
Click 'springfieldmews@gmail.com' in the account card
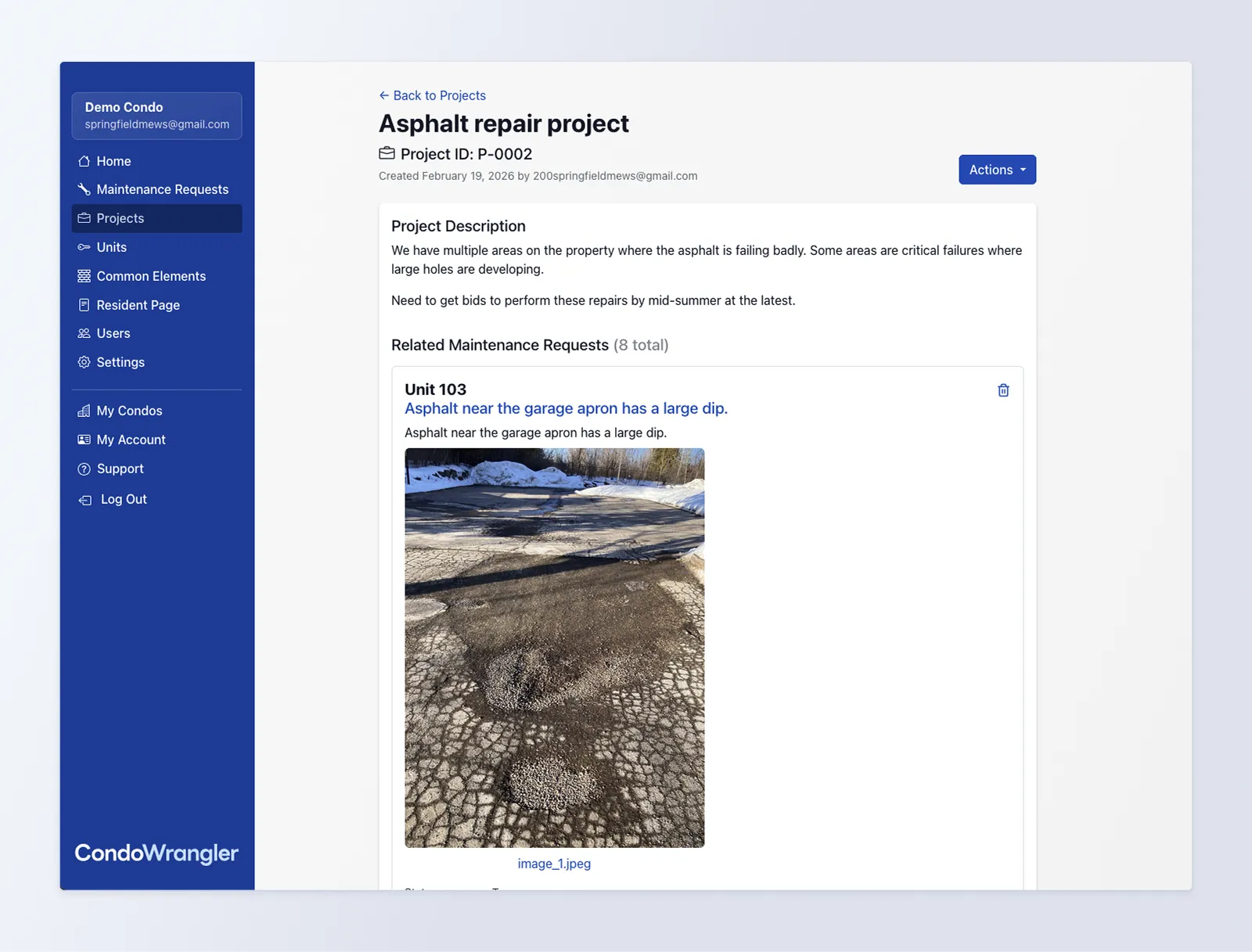[x=157, y=124]
